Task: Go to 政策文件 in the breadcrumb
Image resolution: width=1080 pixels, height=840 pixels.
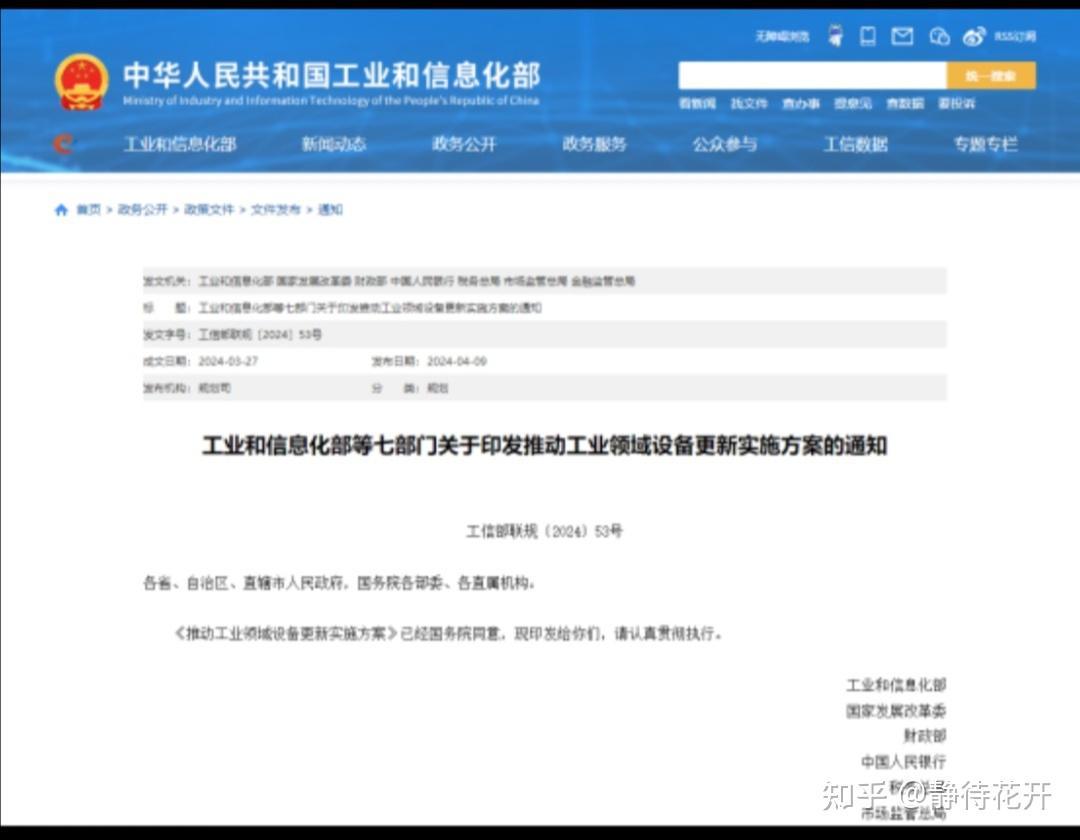Action: pyautogui.click(x=209, y=210)
